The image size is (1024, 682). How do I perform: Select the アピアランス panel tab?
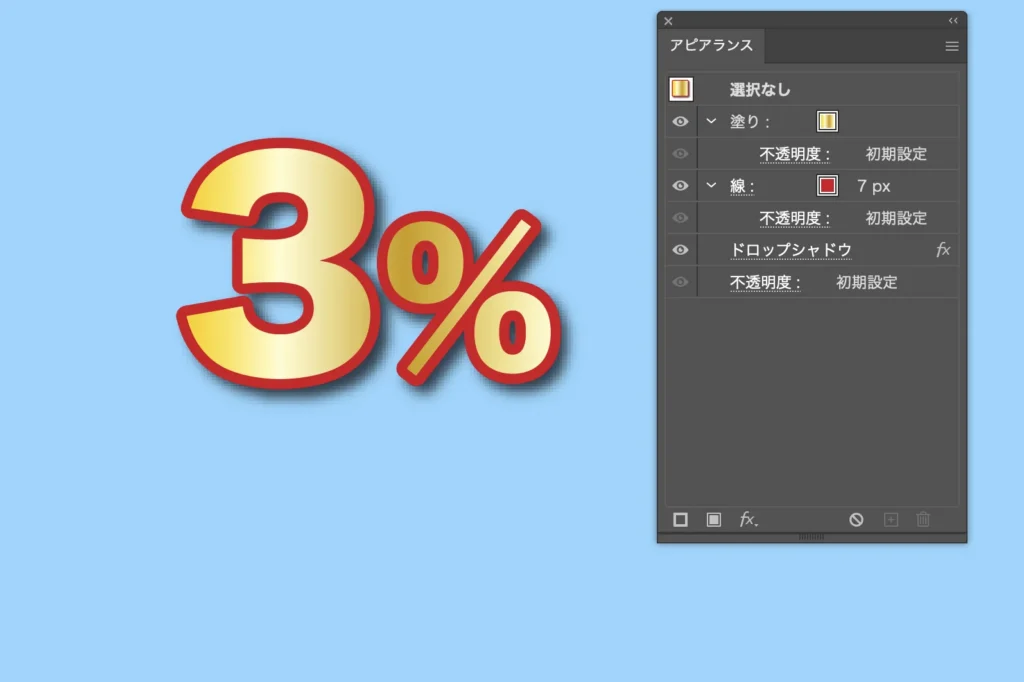[711, 46]
